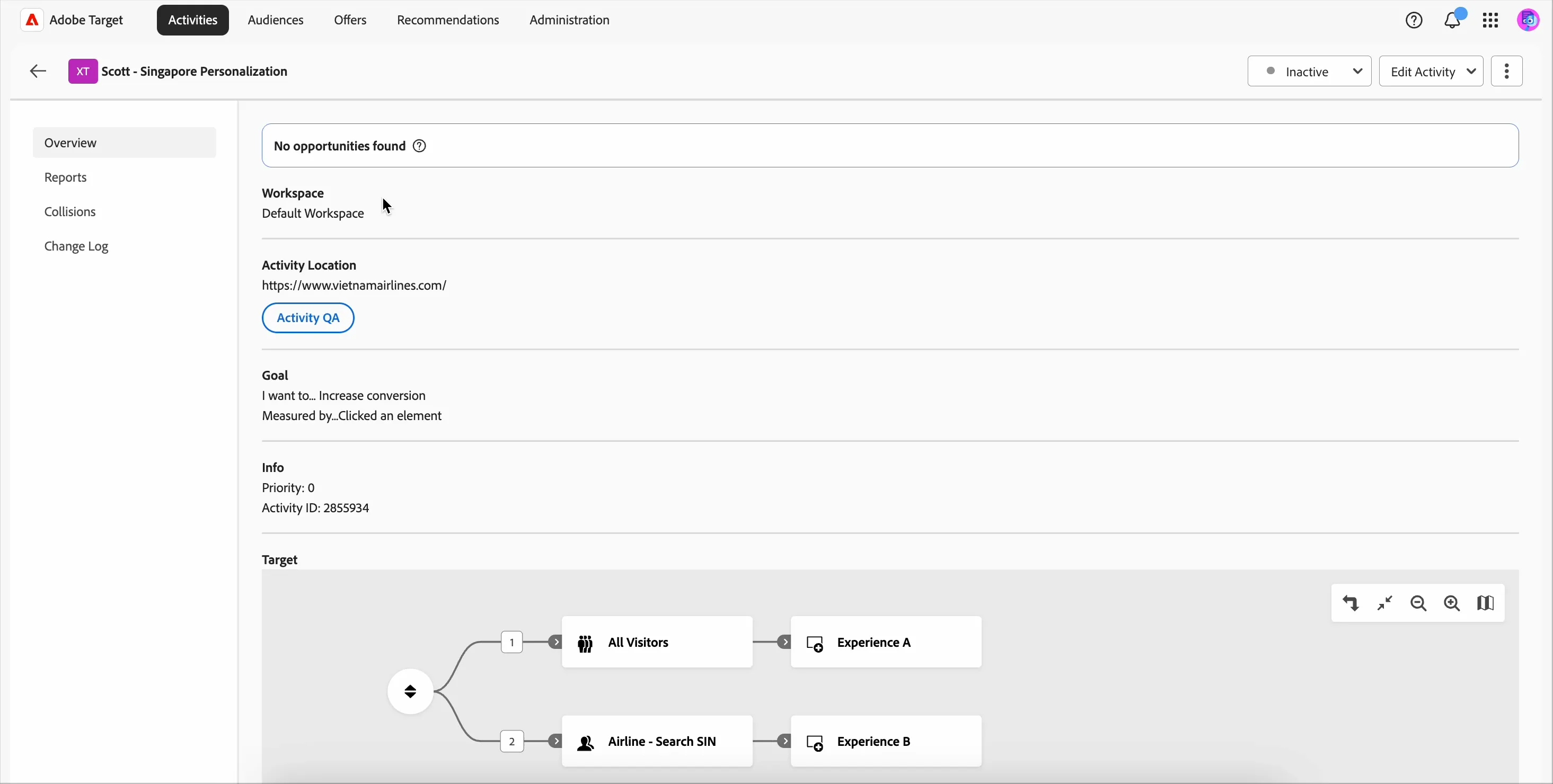The width and height of the screenshot is (1553, 784).
Task: Select Overview in the sidebar
Action: (x=124, y=142)
